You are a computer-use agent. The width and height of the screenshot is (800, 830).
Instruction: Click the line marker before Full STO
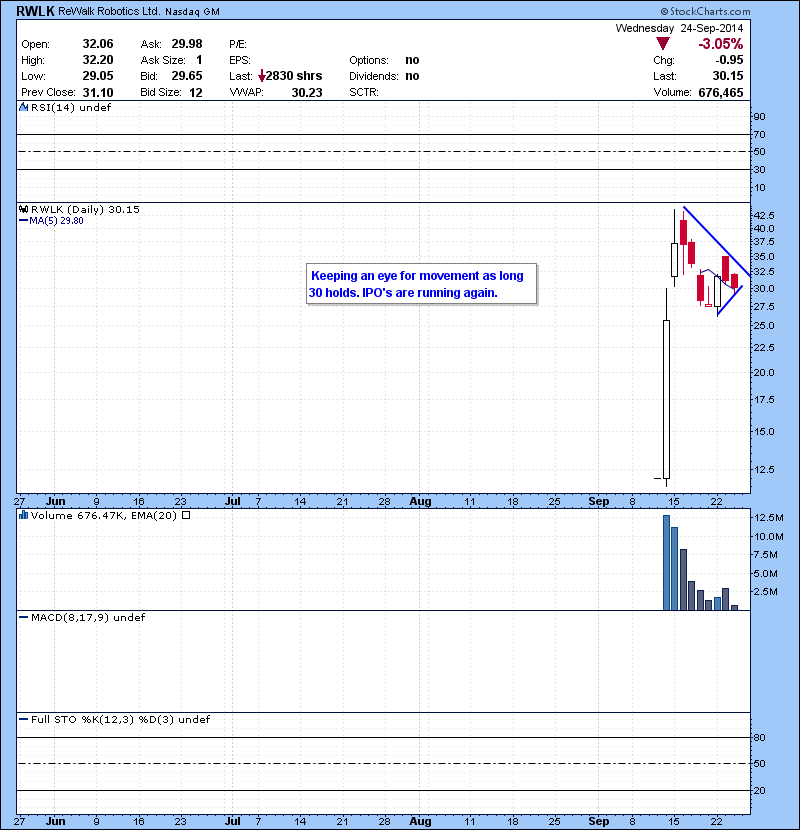point(23,719)
